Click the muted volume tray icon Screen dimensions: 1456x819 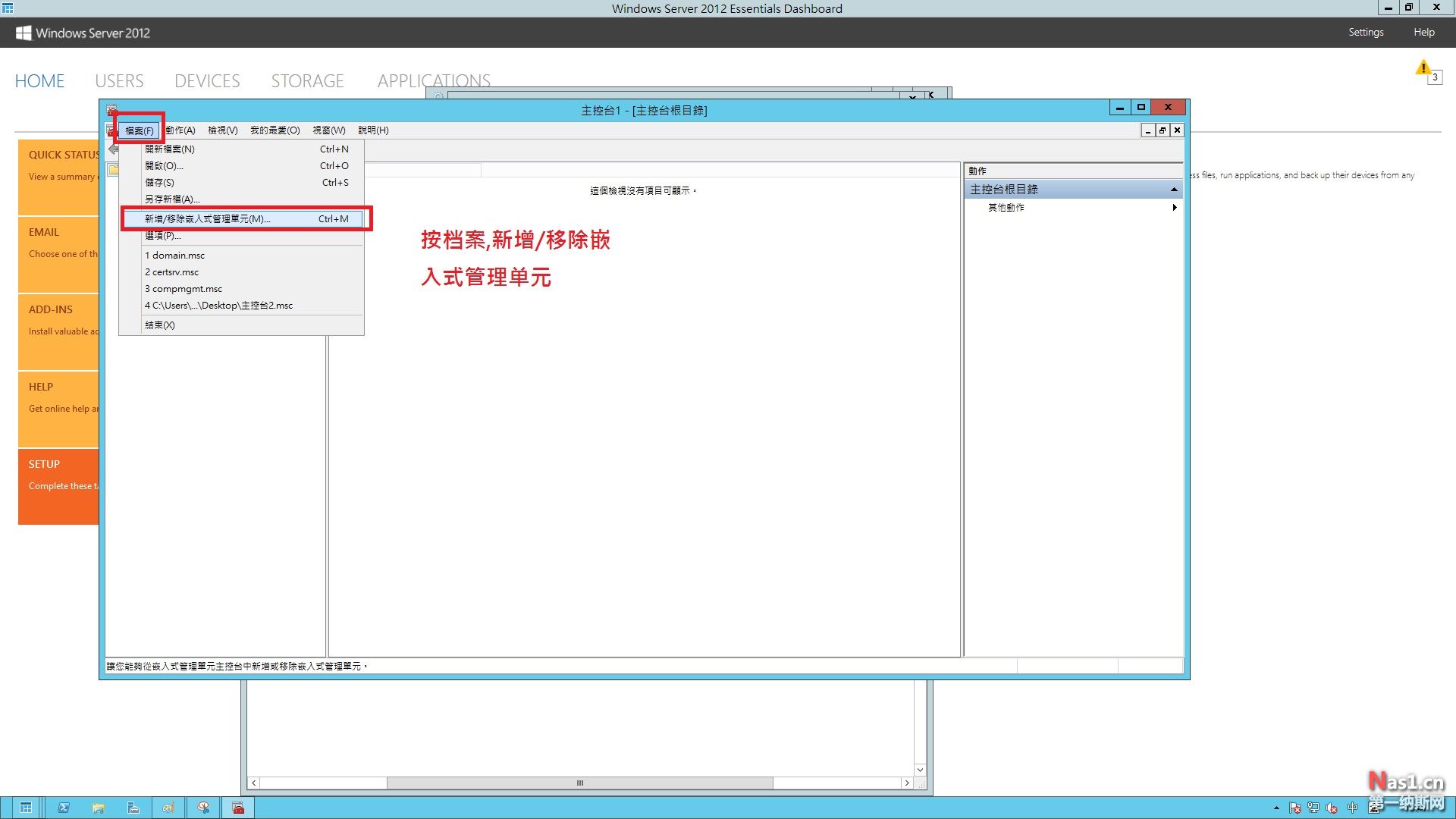(1332, 808)
